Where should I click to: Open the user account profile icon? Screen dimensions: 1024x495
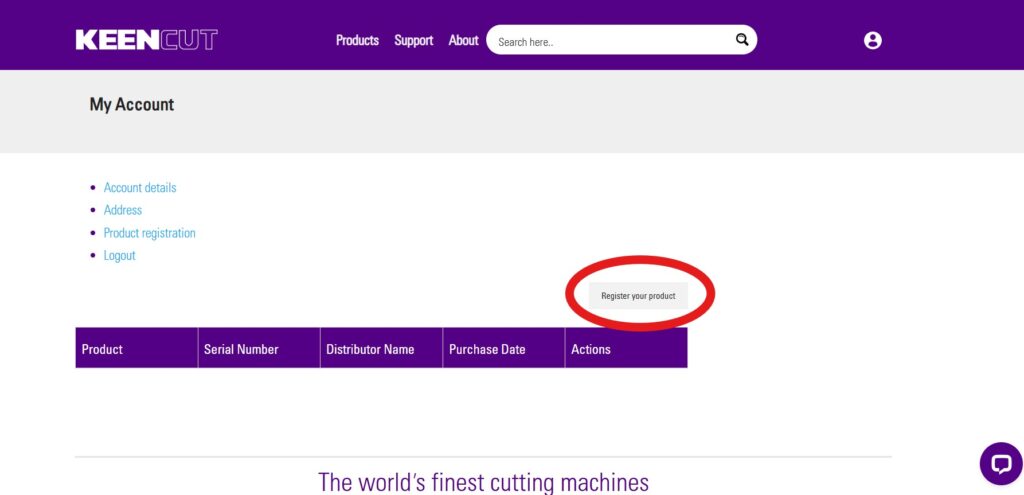[x=872, y=40]
